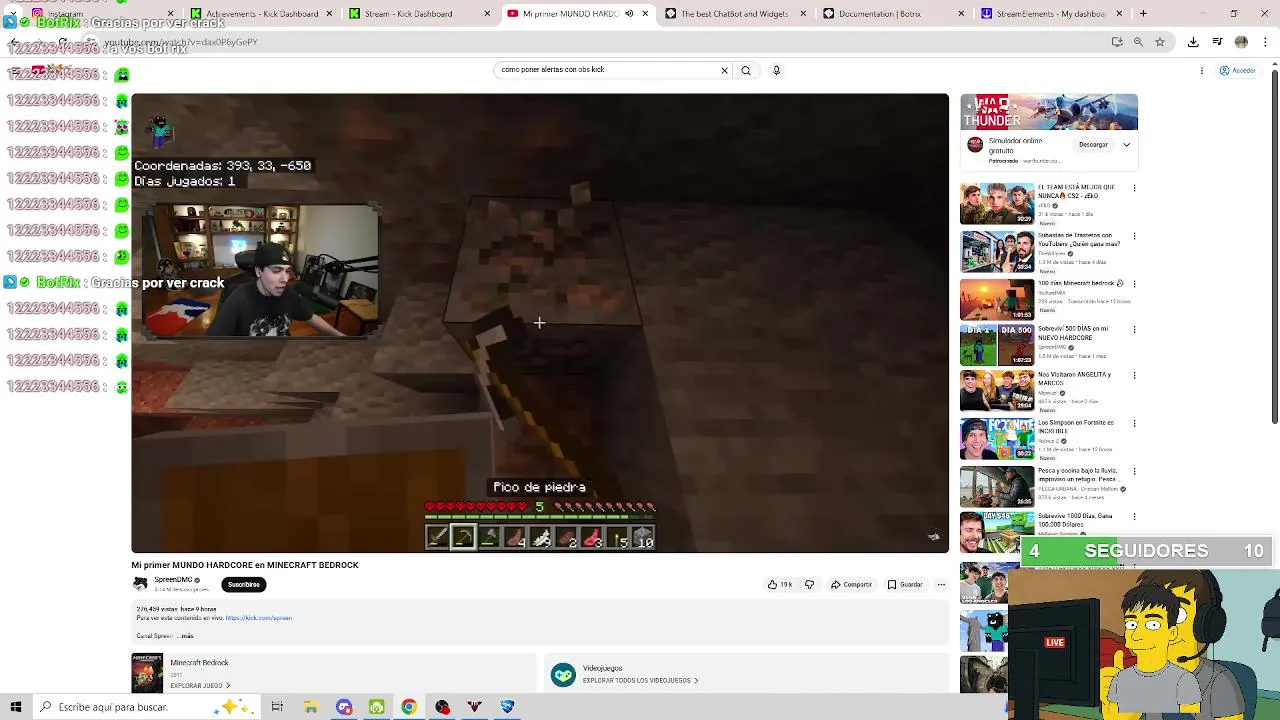Image resolution: width=1280 pixels, height=720 pixels.
Task: Dislike the video
Action: [x=809, y=584]
